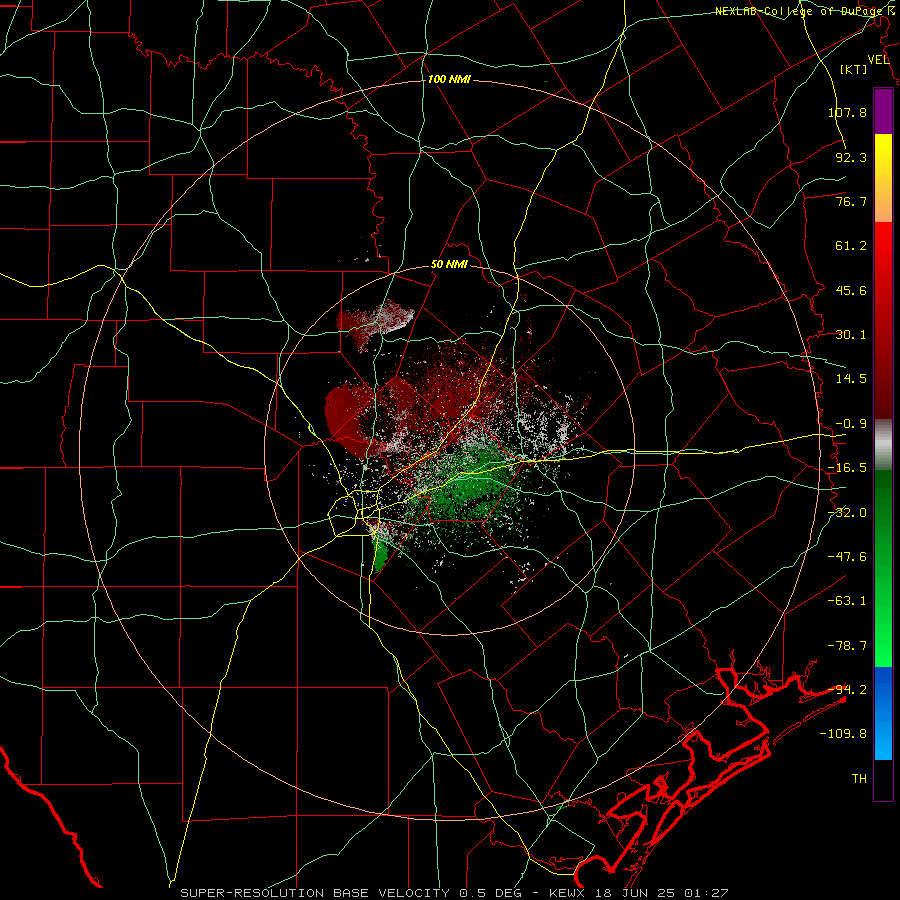Click the 100 NMI range ring label
Viewport: 900px width, 900px height.
(449, 79)
